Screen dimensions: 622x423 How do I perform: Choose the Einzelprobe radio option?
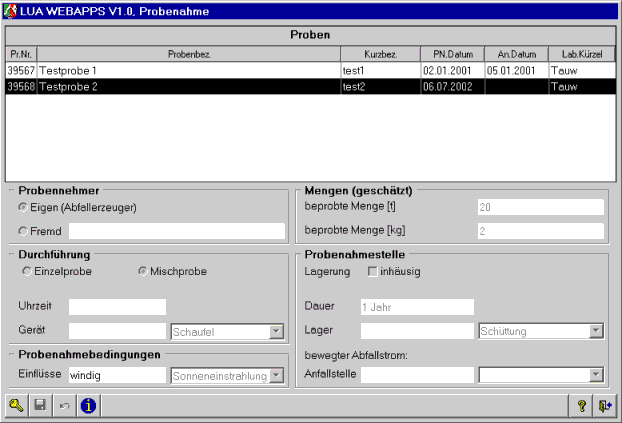(x=27, y=271)
